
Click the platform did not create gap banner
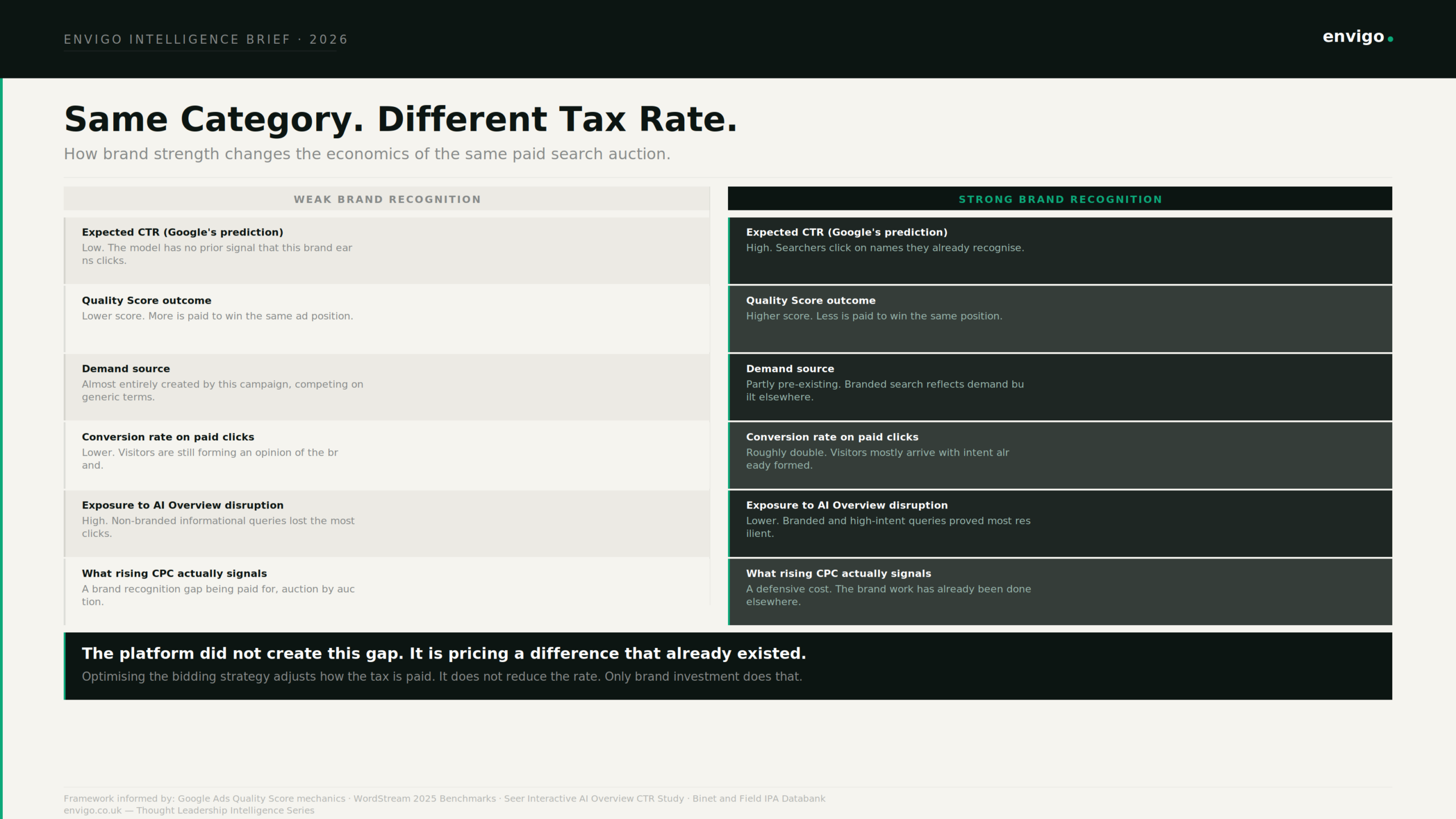click(x=728, y=666)
